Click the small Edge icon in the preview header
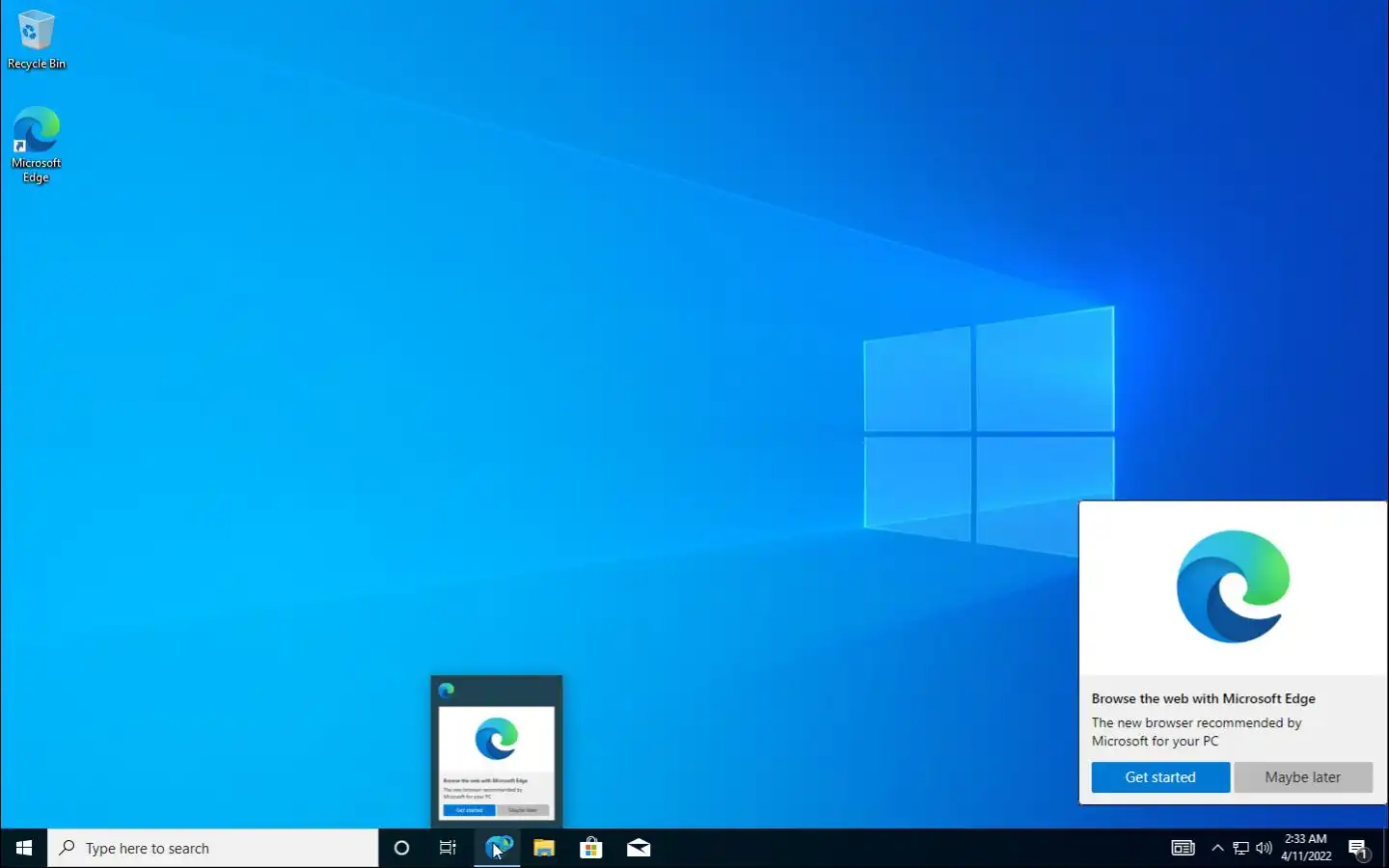1389x868 pixels. tap(446, 691)
